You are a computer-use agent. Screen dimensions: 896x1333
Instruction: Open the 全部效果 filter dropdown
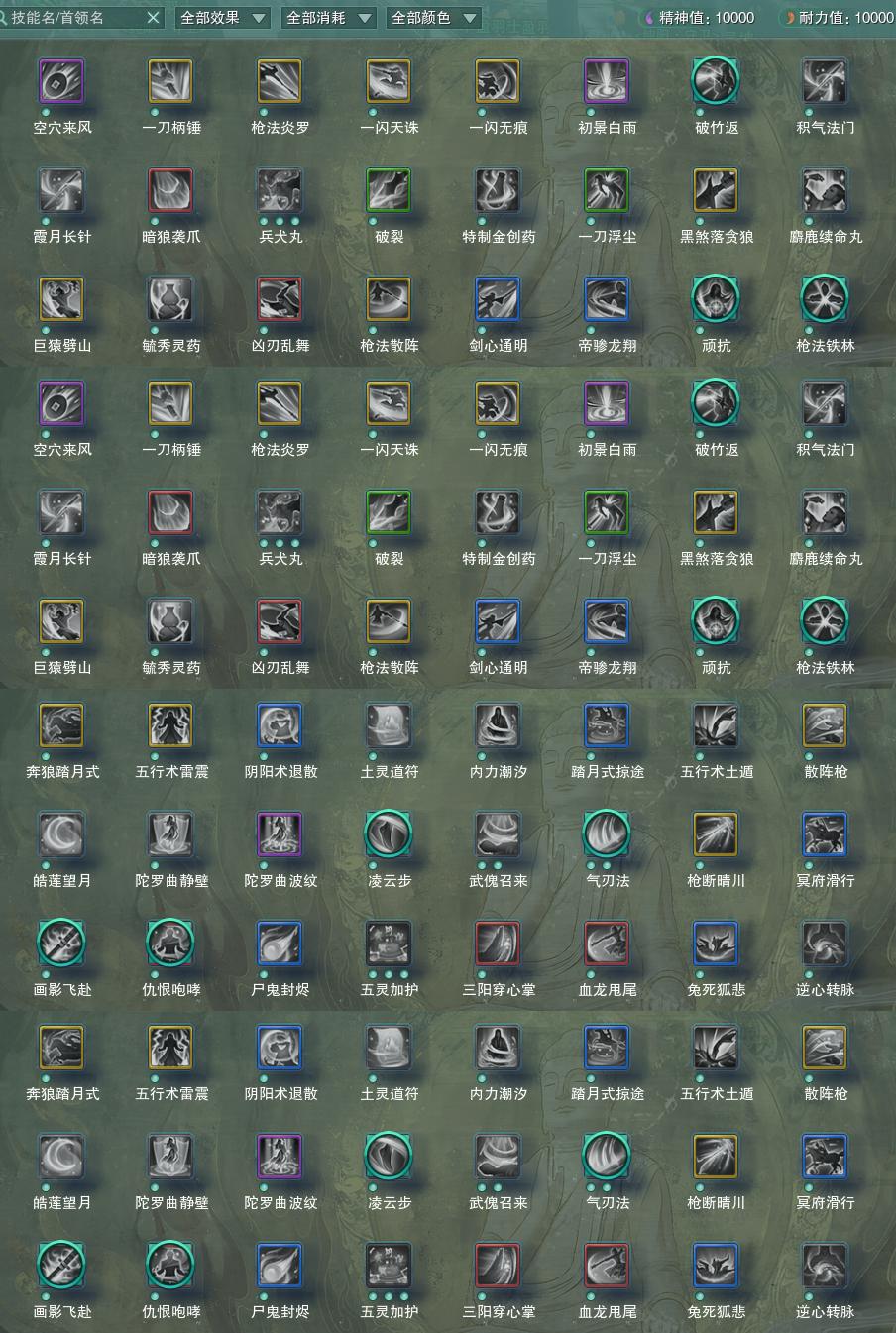223,17
